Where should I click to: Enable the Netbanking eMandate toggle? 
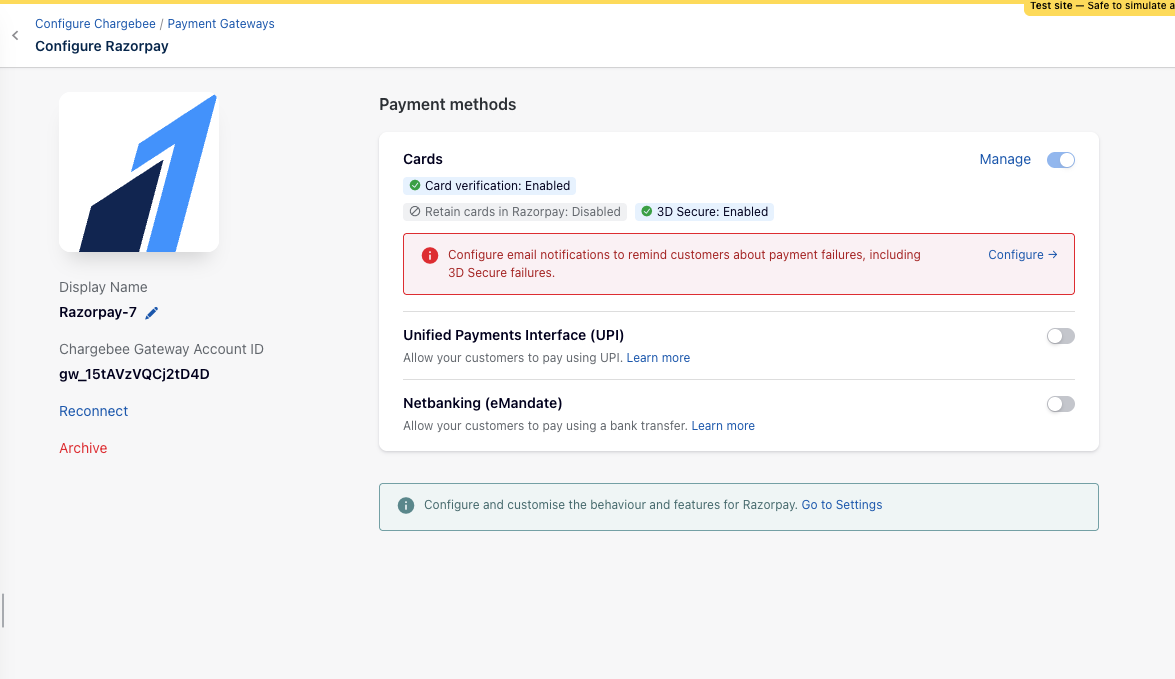coord(1060,404)
